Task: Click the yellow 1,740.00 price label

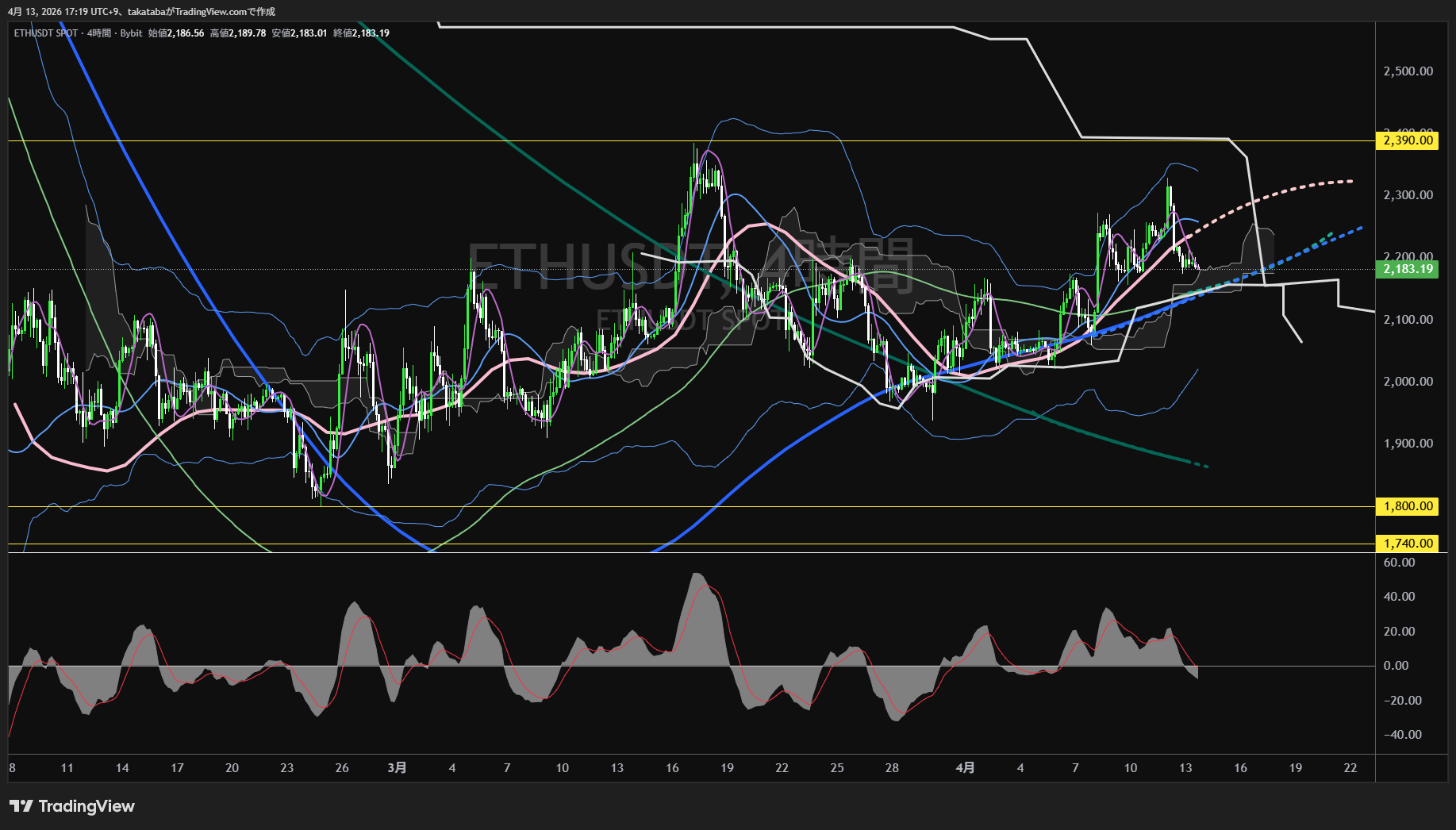Action: click(1408, 544)
